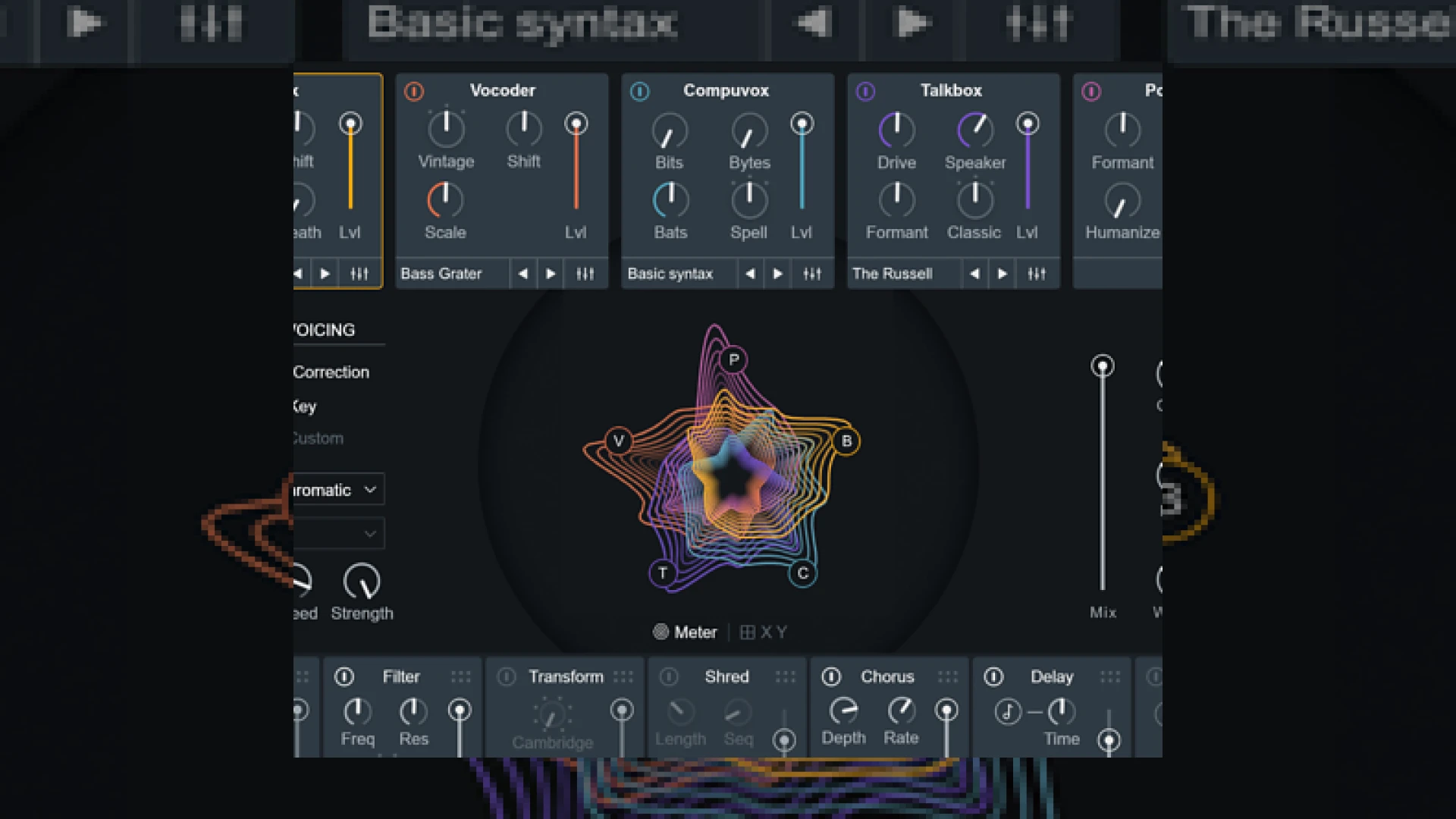Click Delay effect drag handle dots

point(1109,676)
